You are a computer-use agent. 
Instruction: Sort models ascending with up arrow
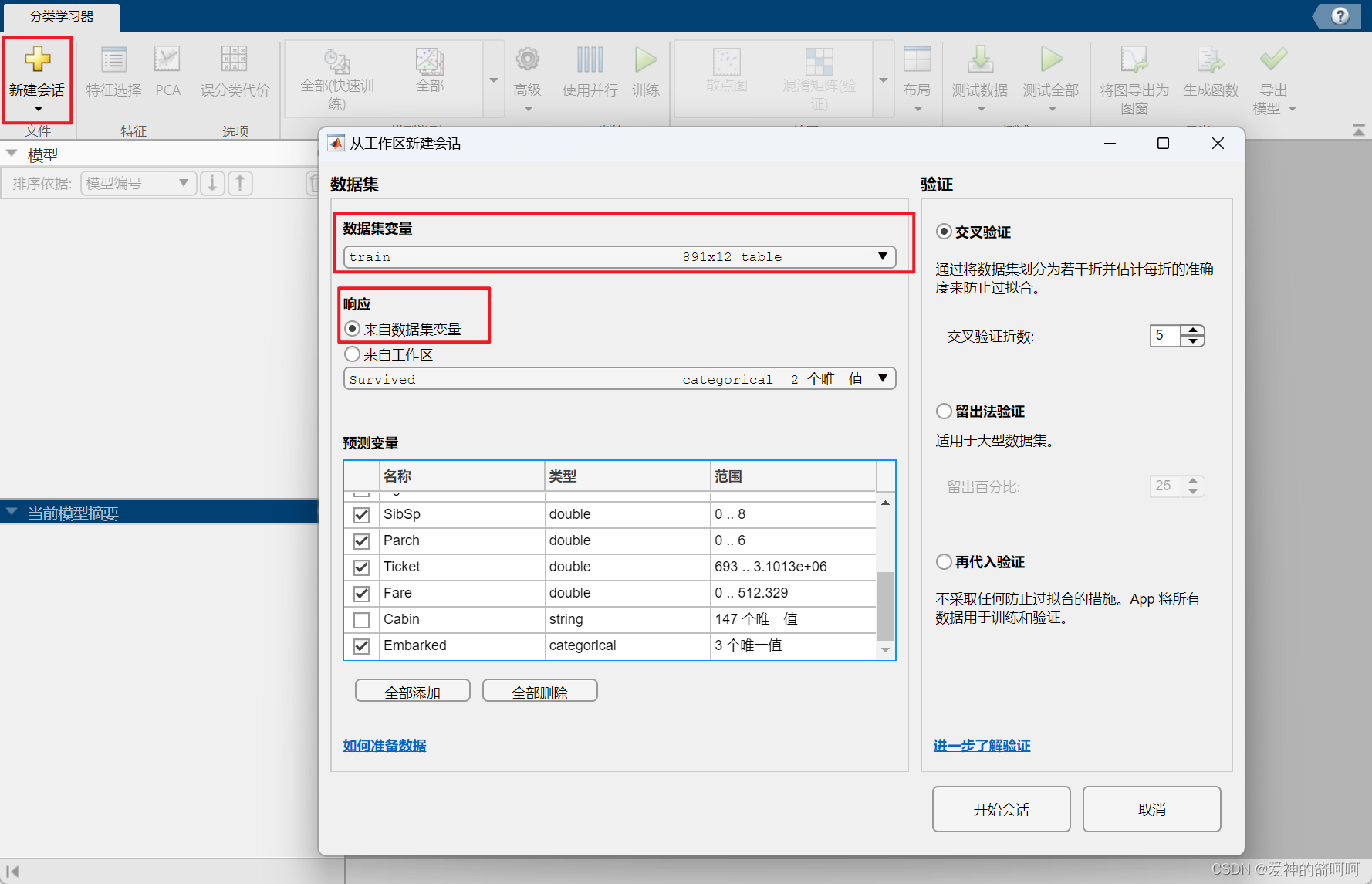pos(240,183)
